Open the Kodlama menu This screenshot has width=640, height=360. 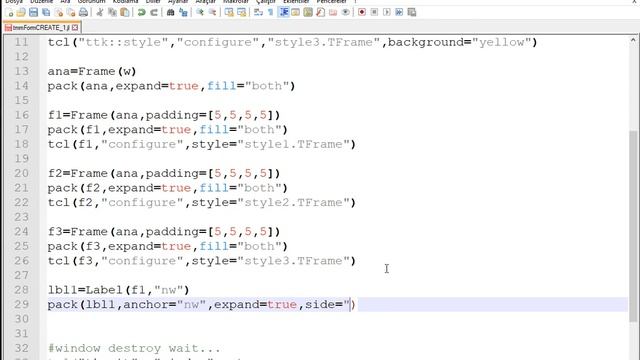point(125,2)
